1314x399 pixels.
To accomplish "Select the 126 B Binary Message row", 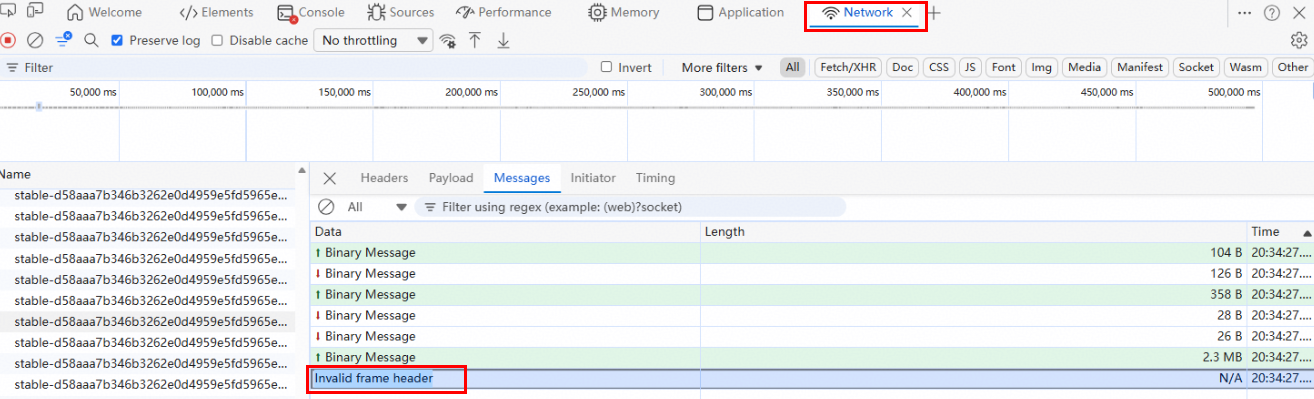I will pyautogui.click(x=811, y=274).
